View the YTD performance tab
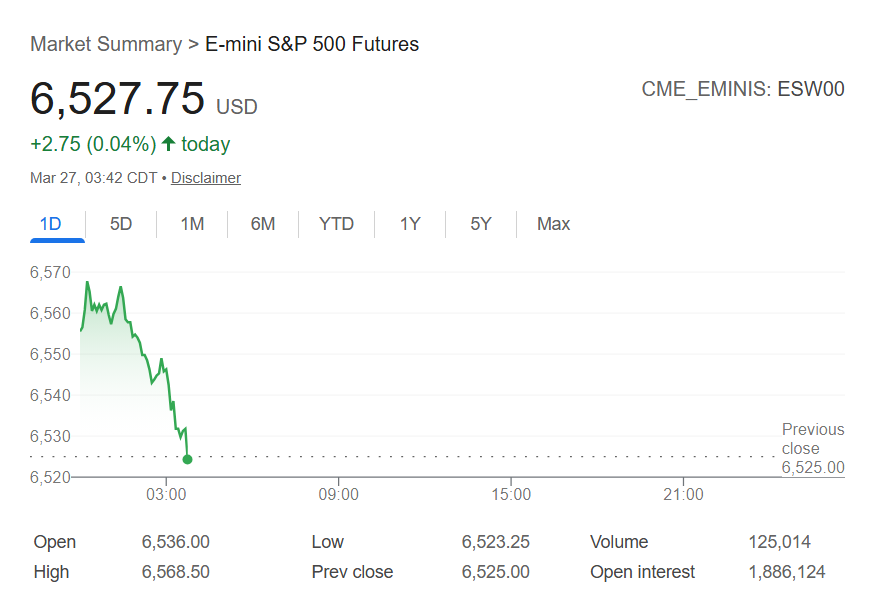Image resolution: width=884 pixels, height=592 pixels. pos(336,224)
